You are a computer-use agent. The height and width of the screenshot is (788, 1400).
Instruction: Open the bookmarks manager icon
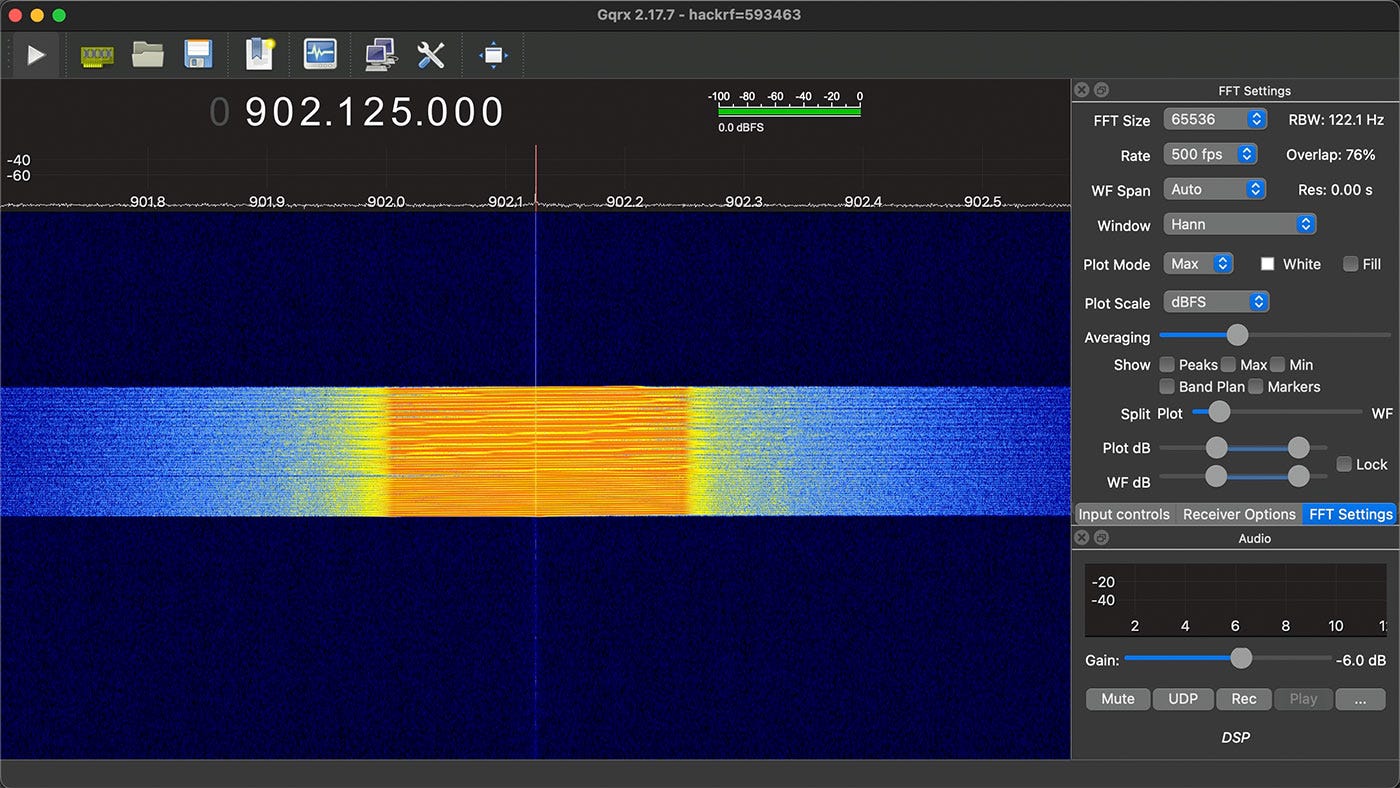(258, 55)
